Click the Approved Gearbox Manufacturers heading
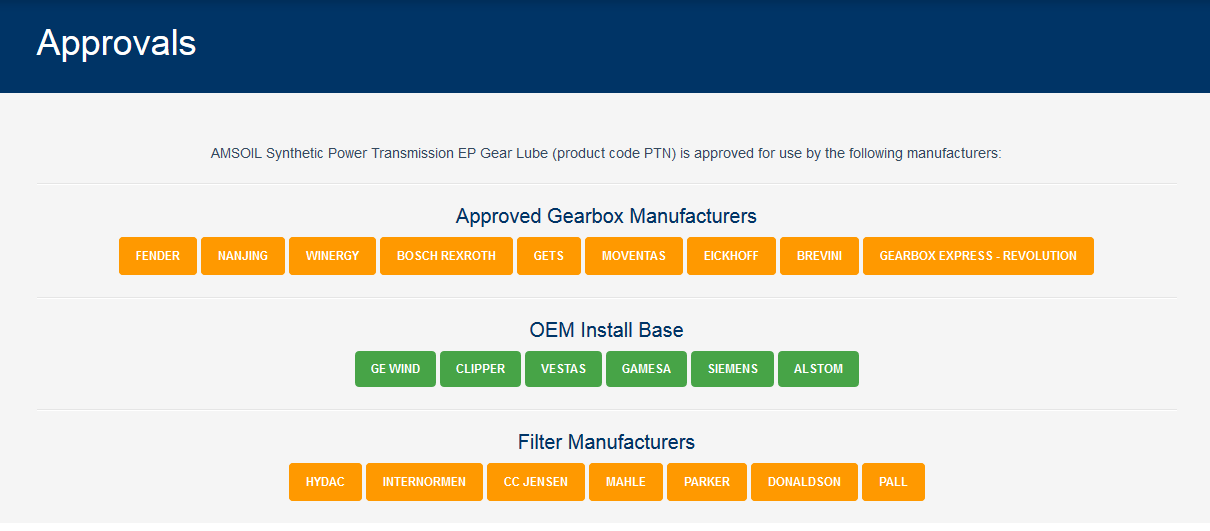Viewport: 1210px width, 531px height. click(606, 216)
